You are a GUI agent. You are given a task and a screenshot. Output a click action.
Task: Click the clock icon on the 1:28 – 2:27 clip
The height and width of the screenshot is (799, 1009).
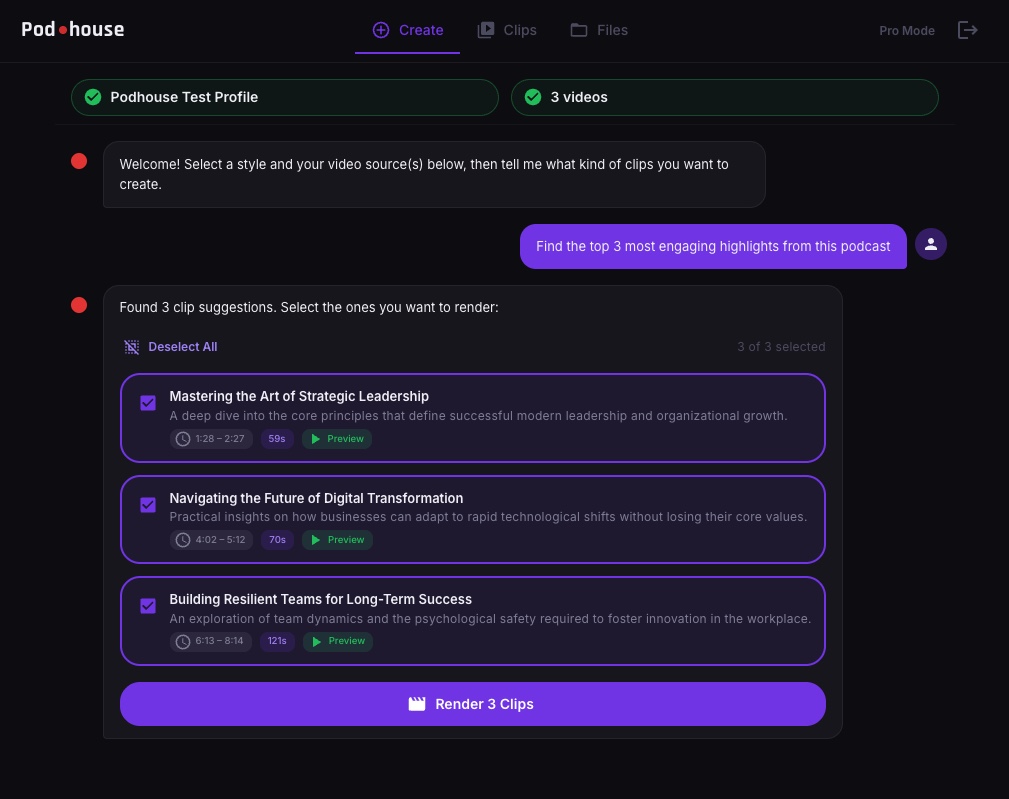pyautogui.click(x=183, y=439)
